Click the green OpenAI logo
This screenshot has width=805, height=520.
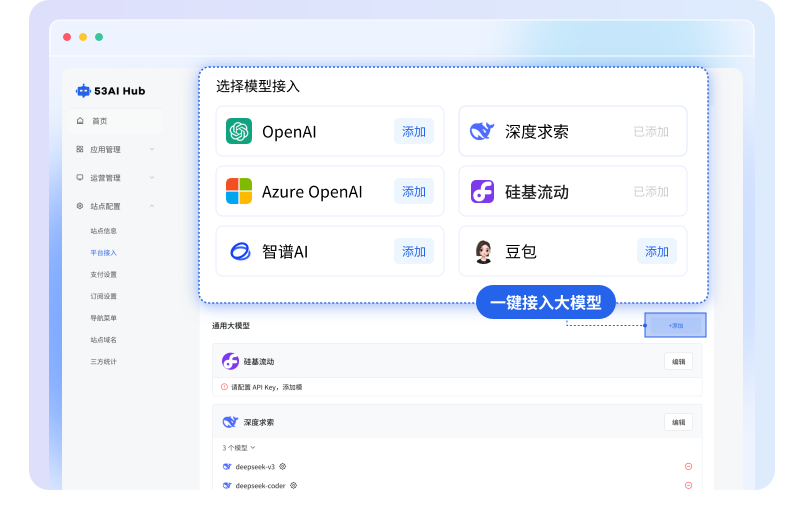(239, 131)
